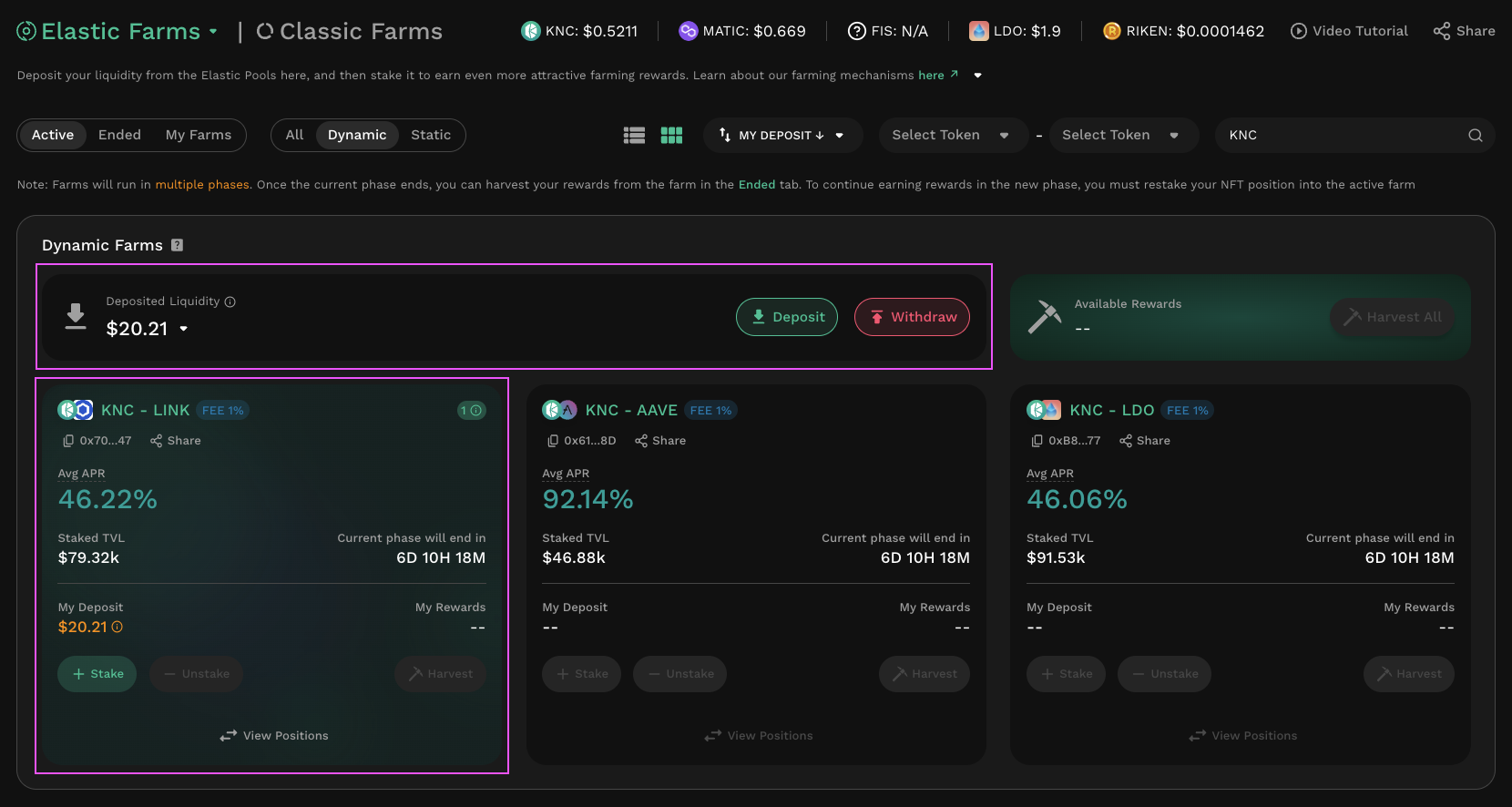
Task: Open the MY DEPOSIT sort dropdown
Action: 782,135
